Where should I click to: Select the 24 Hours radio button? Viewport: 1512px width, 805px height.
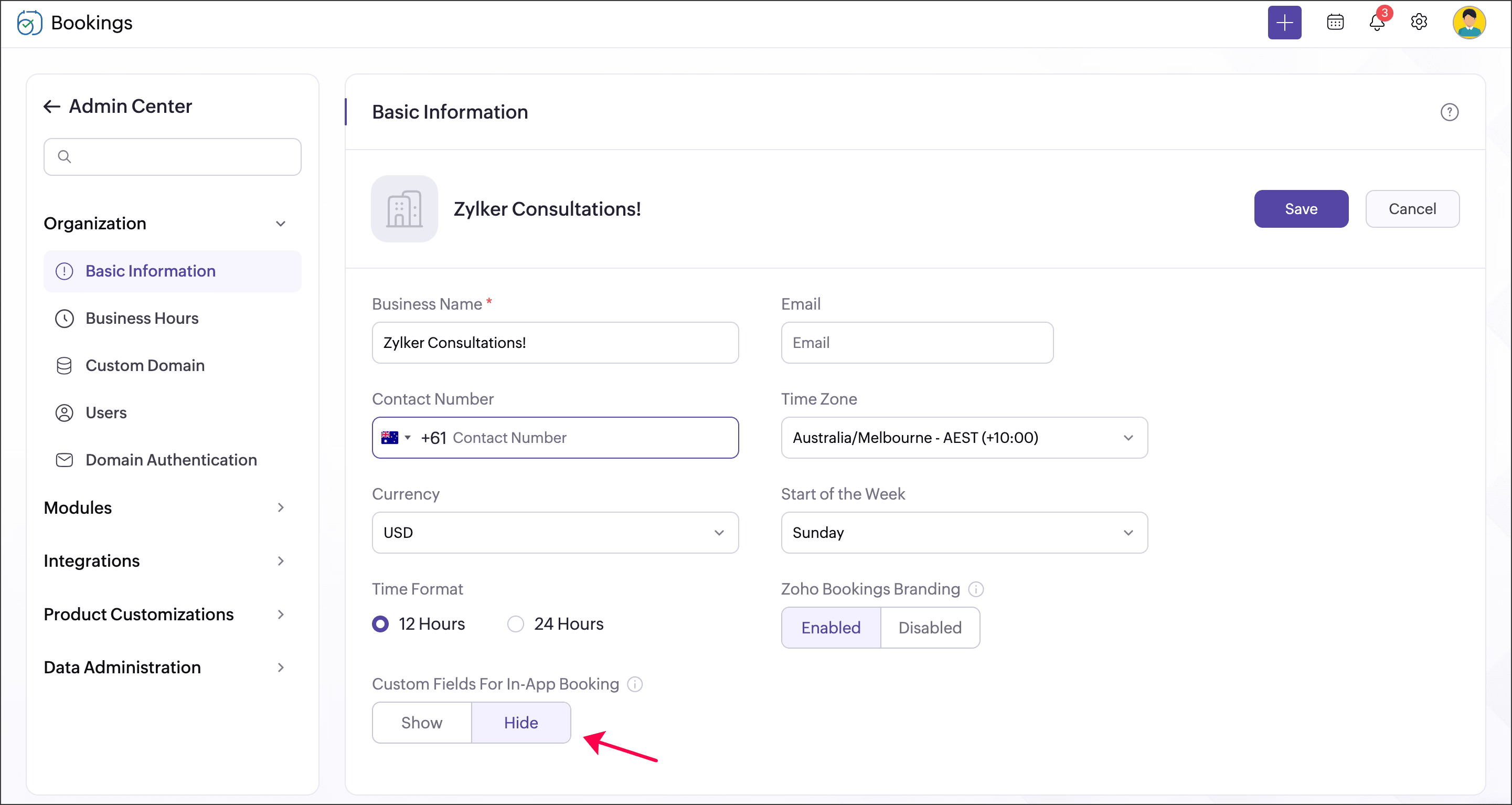pos(515,623)
